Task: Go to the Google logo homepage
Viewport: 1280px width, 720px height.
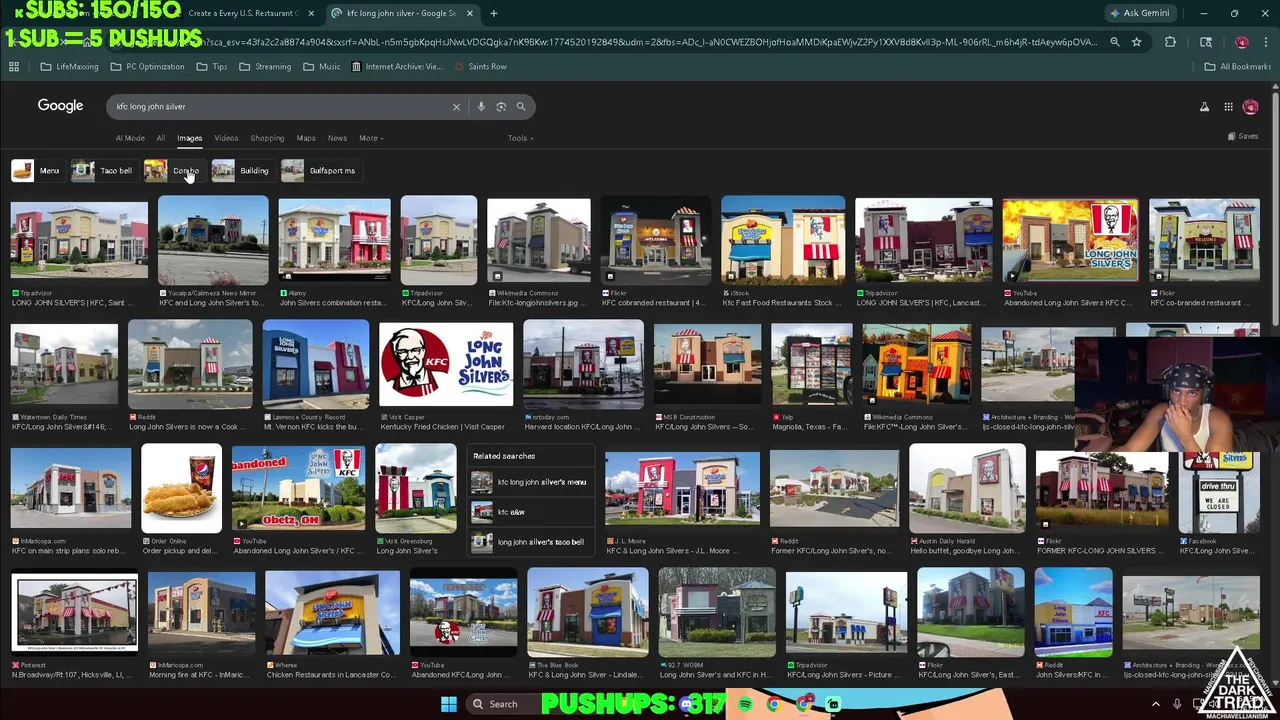Action: (60, 106)
